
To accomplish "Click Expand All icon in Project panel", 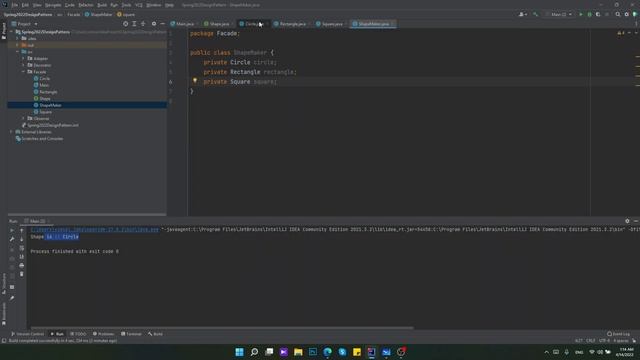I will coord(134,24).
